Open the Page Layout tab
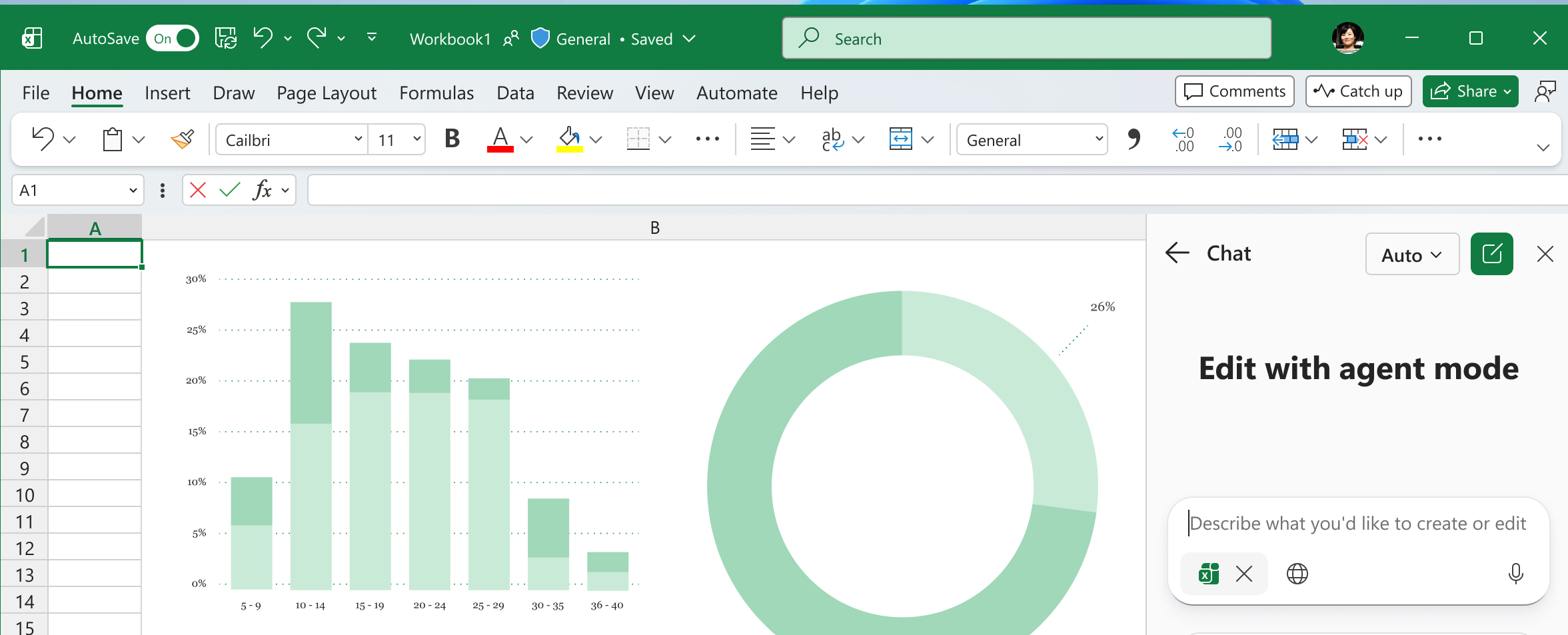The image size is (1568, 635). point(327,93)
